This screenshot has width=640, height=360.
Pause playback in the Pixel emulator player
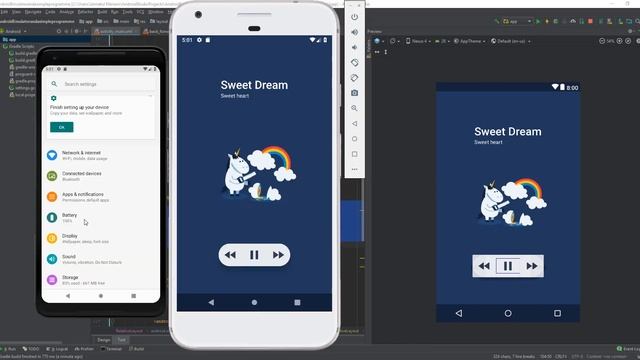(254, 255)
